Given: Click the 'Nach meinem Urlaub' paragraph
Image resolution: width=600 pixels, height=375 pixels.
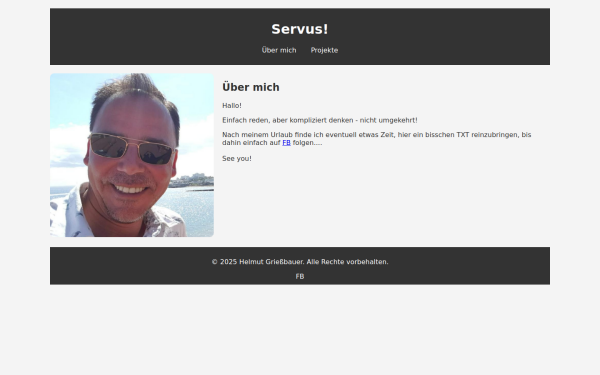Looking at the screenshot, I should [377, 139].
